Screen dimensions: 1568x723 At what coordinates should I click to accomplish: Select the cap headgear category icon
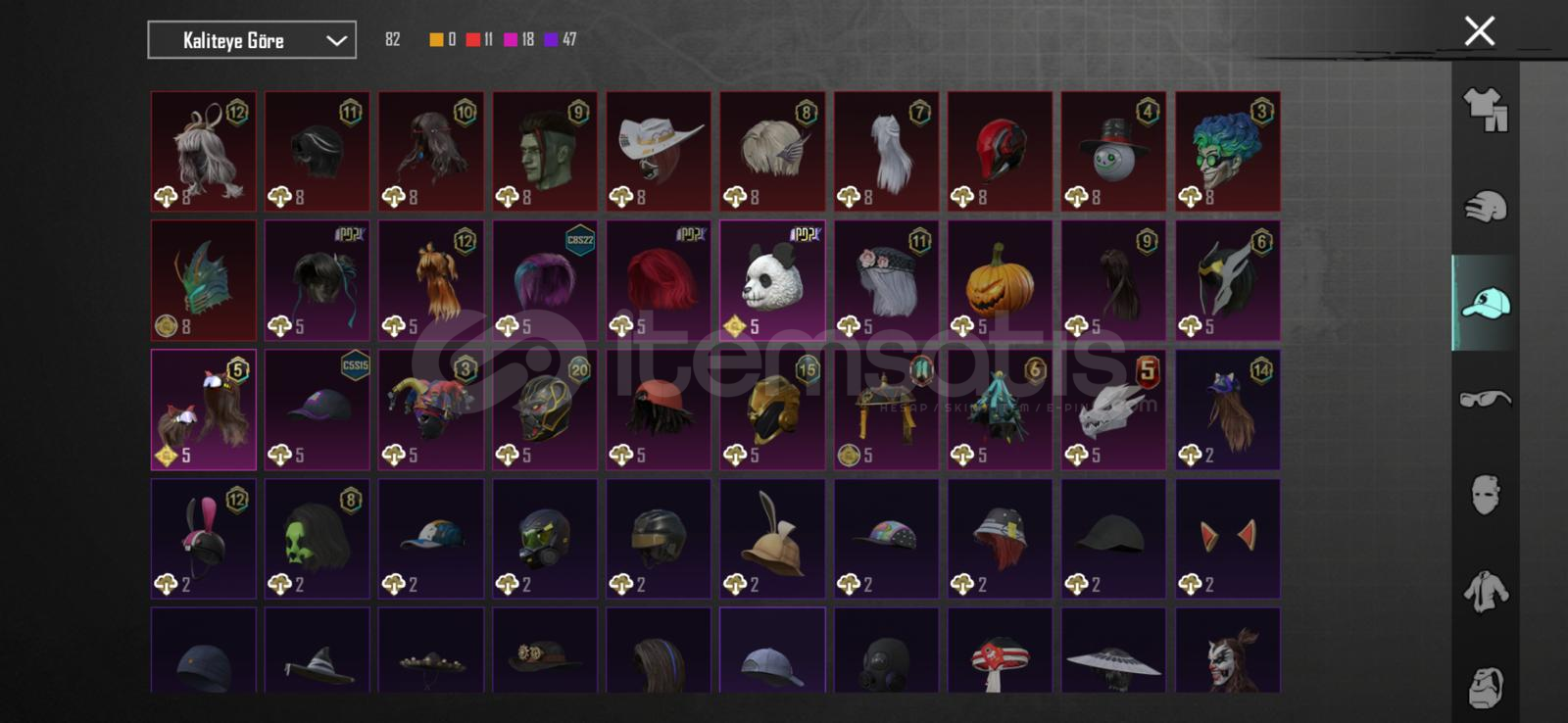click(x=1486, y=303)
